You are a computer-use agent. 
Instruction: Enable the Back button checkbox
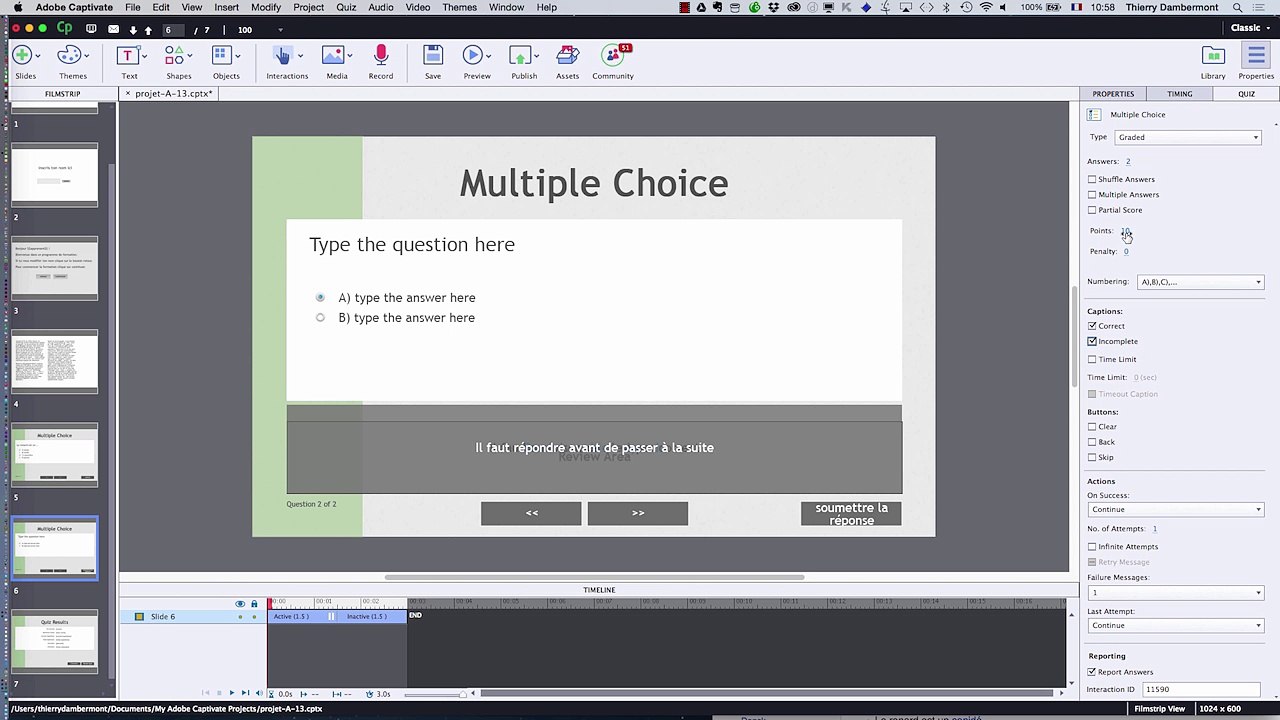coord(1092,442)
